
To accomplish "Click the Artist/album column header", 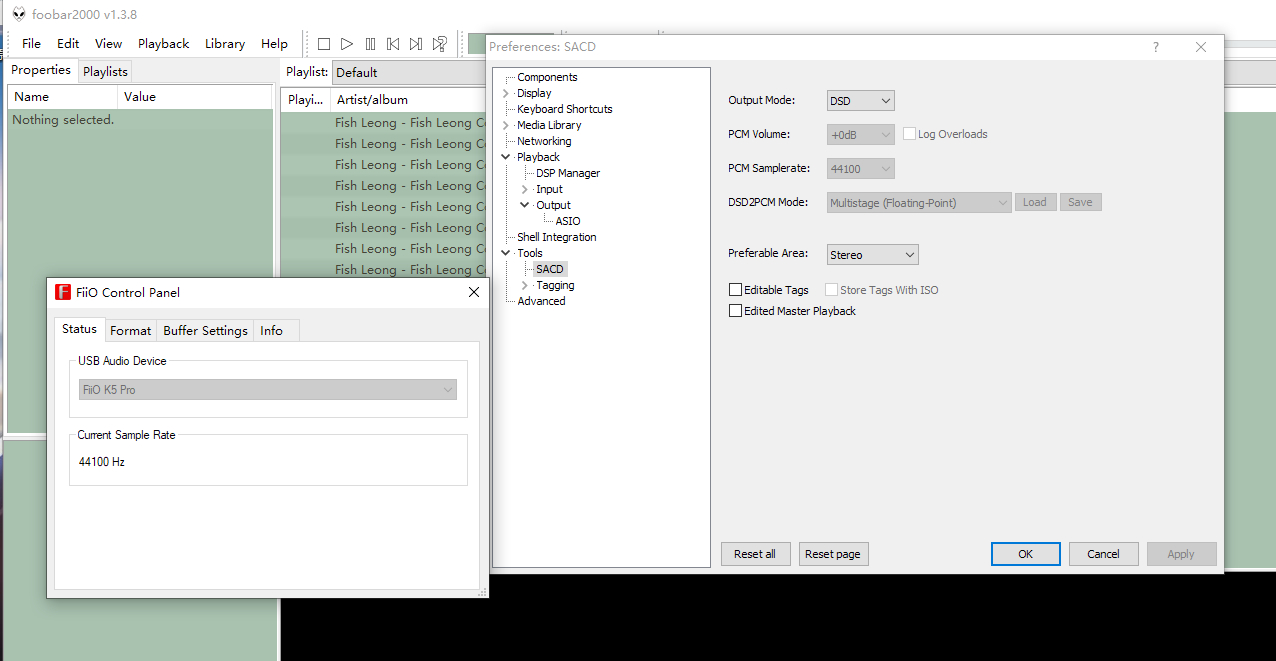I will click(408, 100).
